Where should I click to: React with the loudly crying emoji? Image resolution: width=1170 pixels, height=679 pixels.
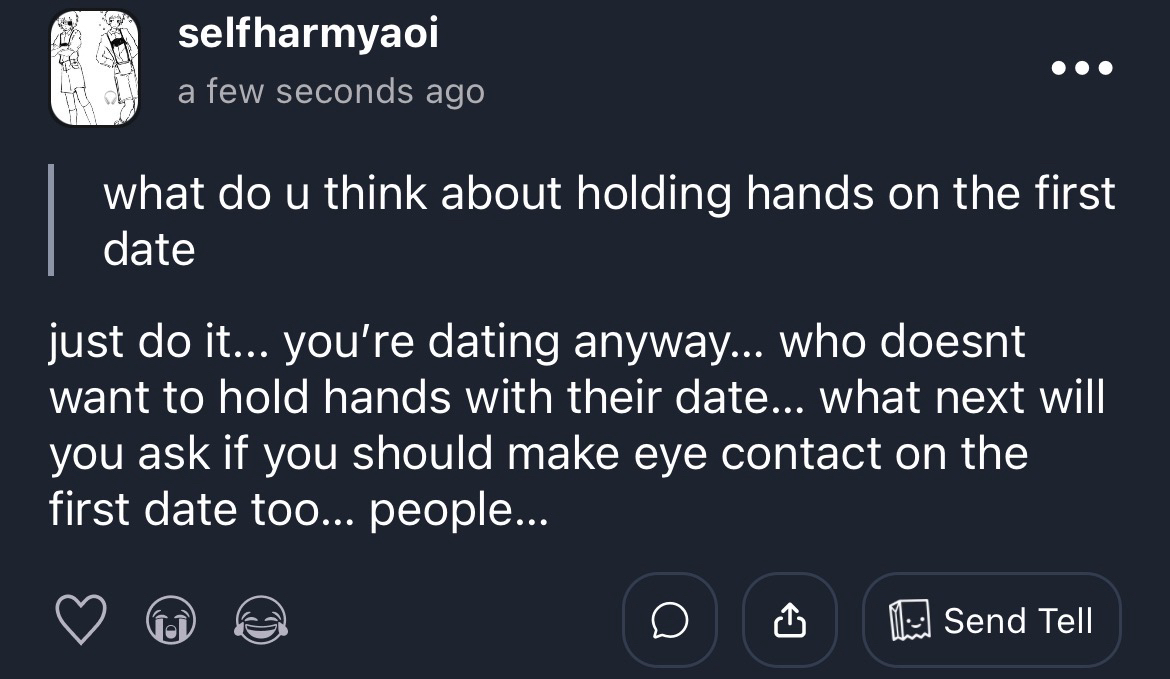click(169, 621)
